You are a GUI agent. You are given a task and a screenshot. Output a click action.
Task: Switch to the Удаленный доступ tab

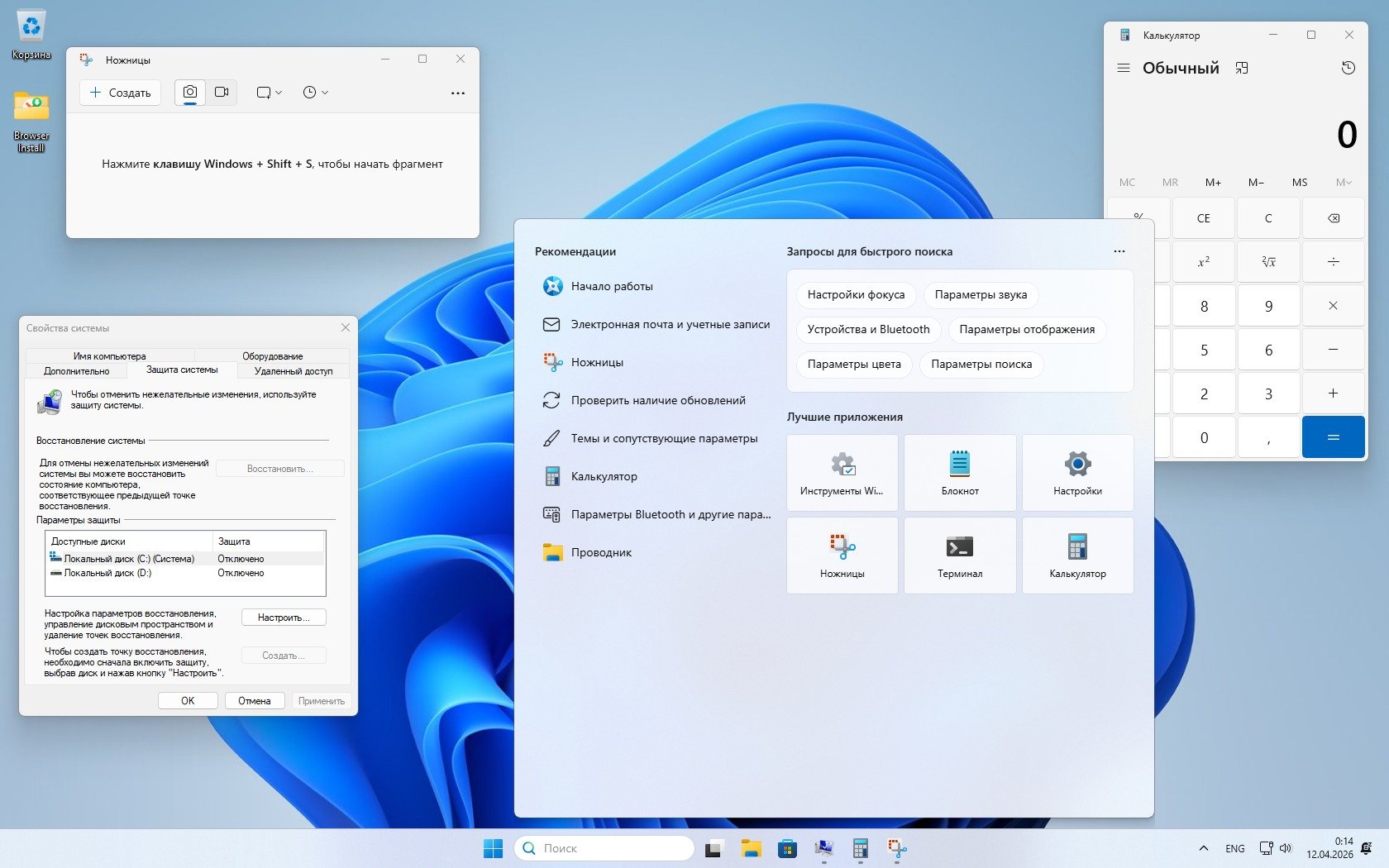294,371
